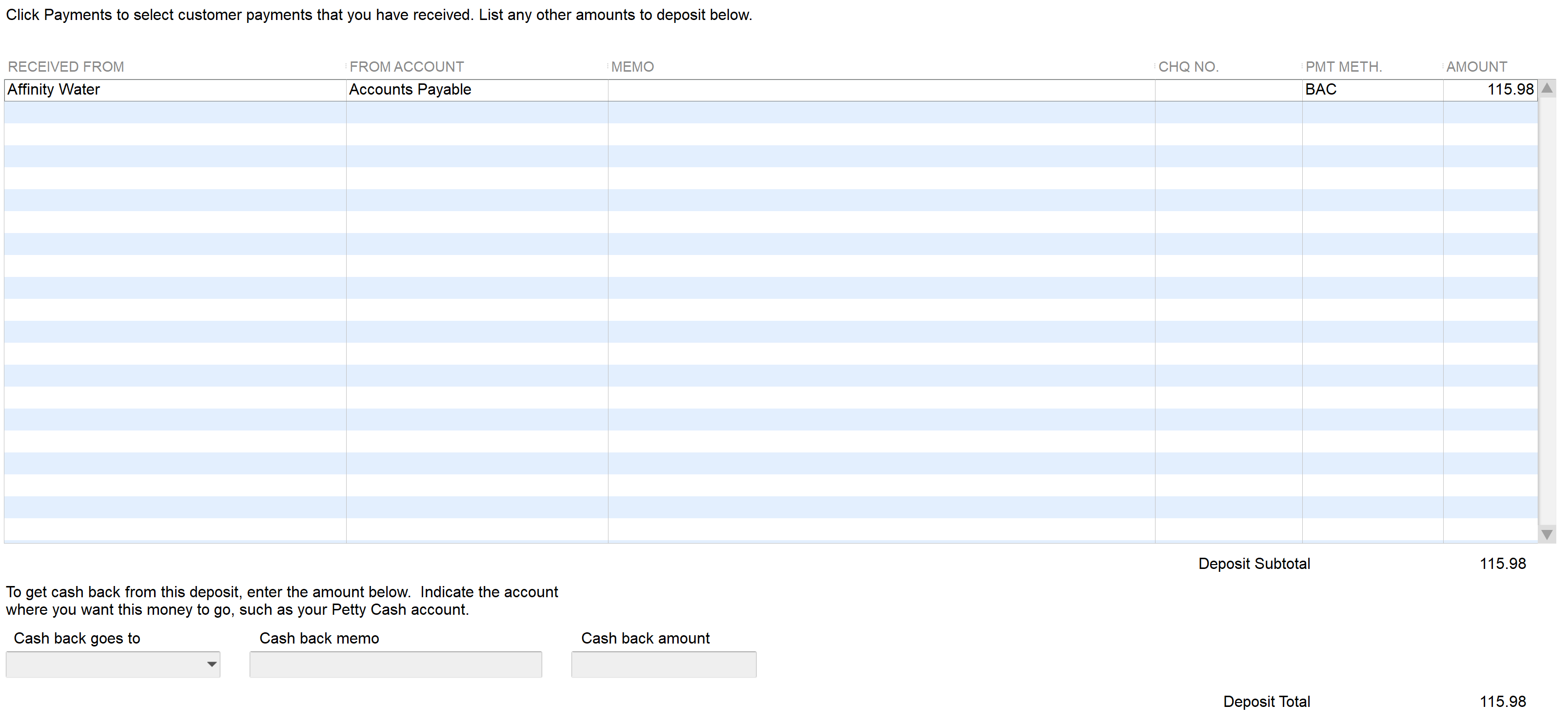Click the empty CHQ NO. cell in first row
The width and height of the screenshot is (1568, 723).
(x=1228, y=90)
